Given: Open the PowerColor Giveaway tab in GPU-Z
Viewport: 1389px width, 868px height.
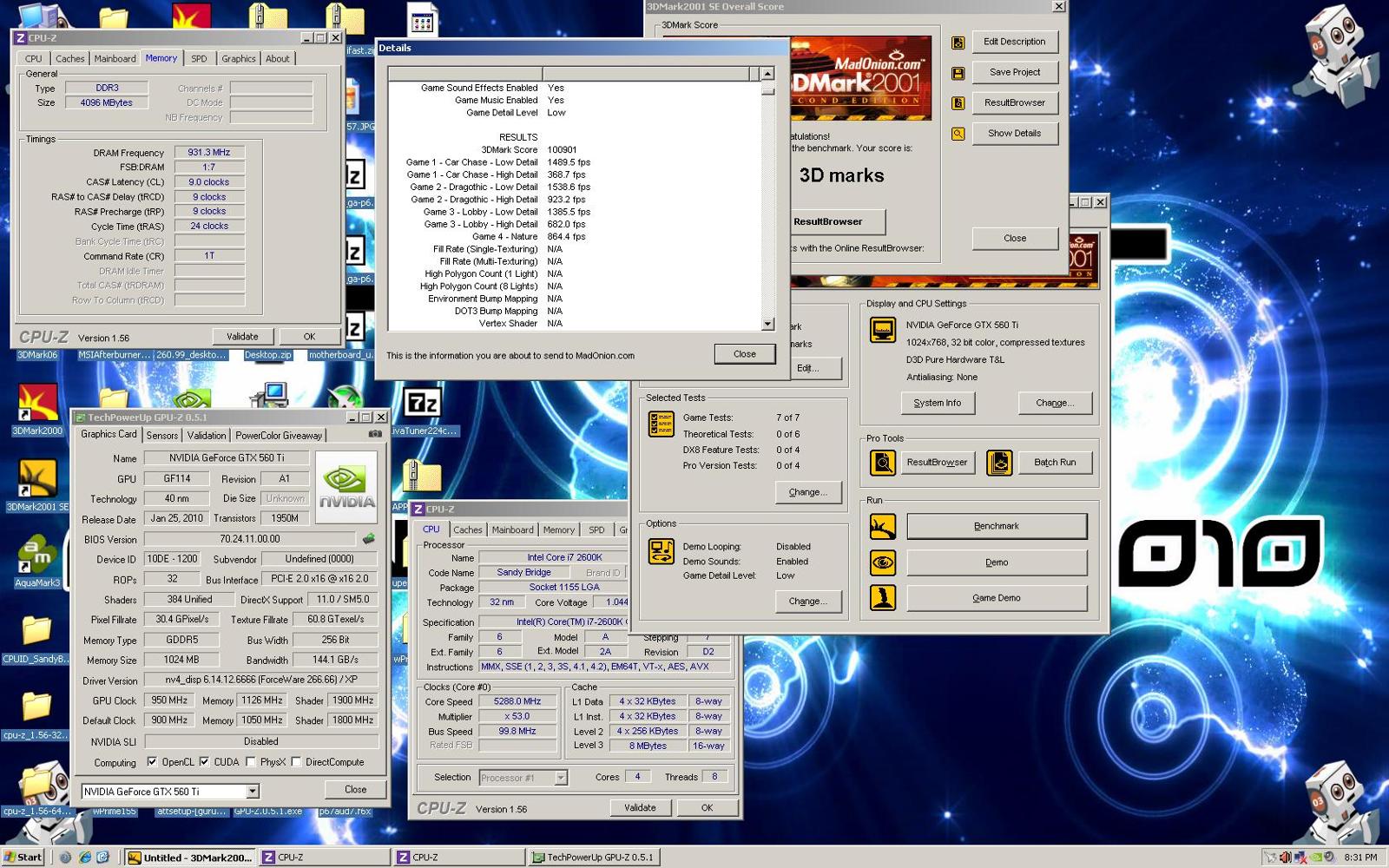Looking at the screenshot, I should coord(279,436).
